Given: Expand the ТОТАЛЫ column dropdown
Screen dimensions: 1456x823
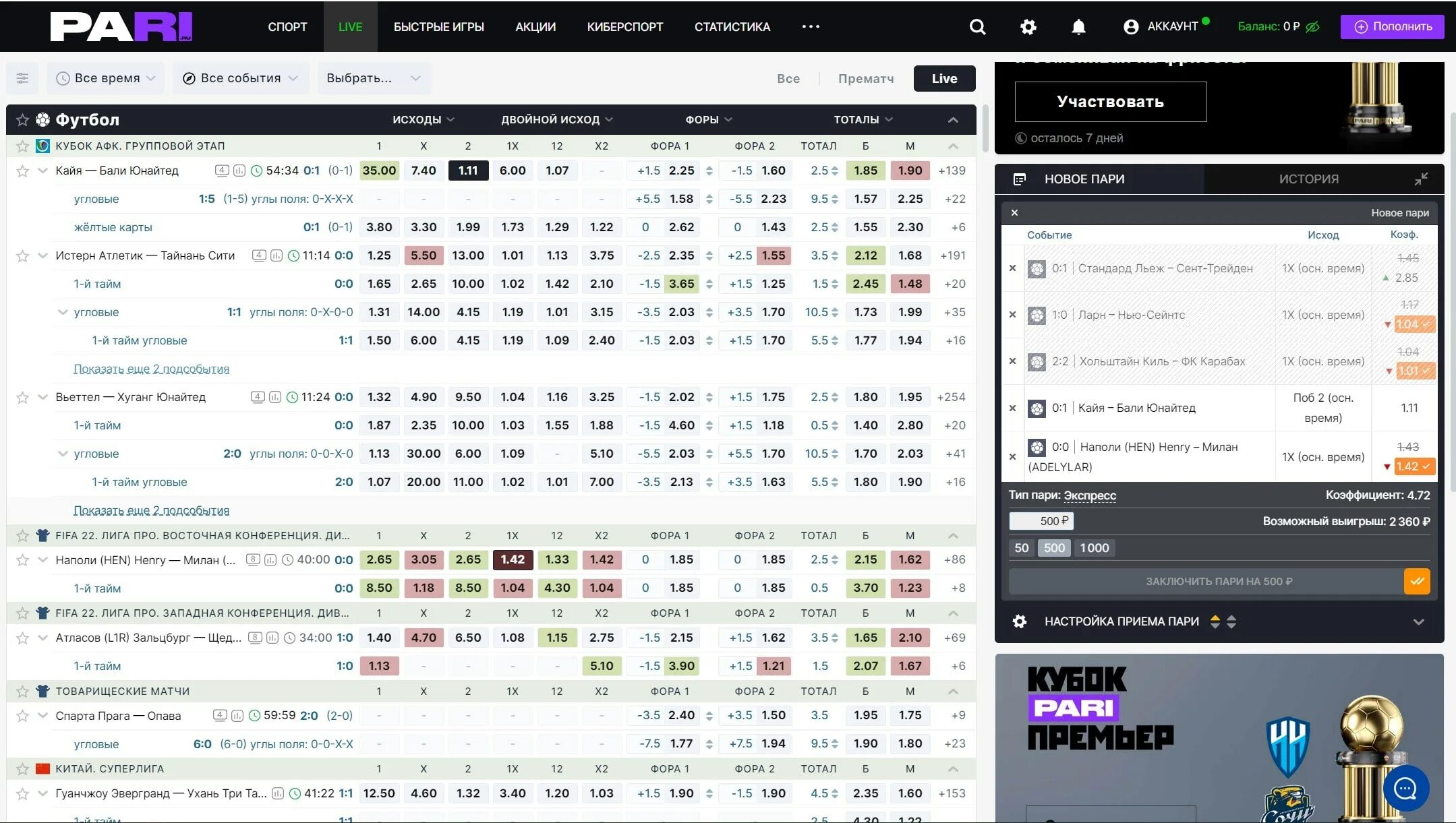Looking at the screenshot, I should [x=863, y=120].
